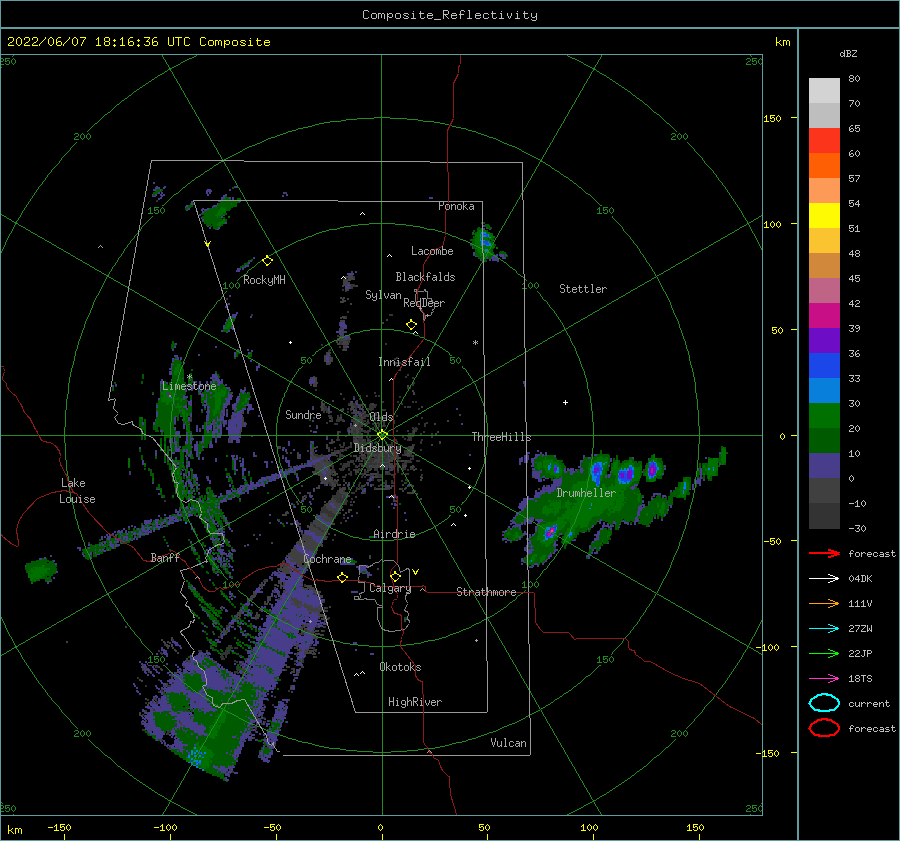This screenshot has height=841, width=900.
Task: Click the Lake Louise label
Action: tap(77, 491)
